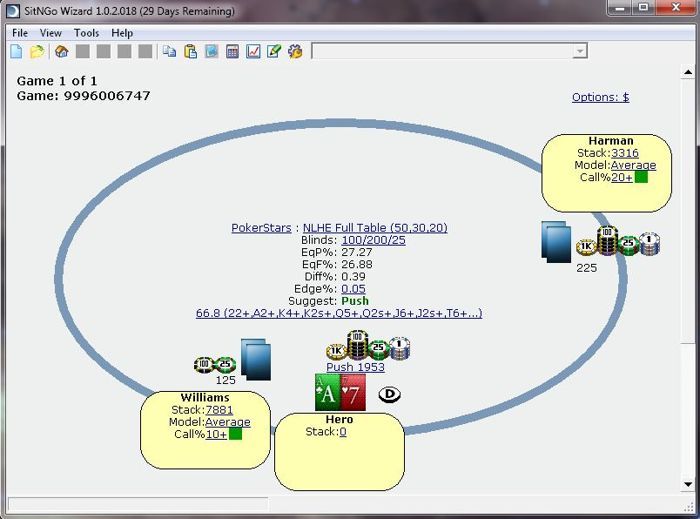The width and height of the screenshot is (700, 519).
Task: Open the settings gear wrench icon
Action: [295, 51]
